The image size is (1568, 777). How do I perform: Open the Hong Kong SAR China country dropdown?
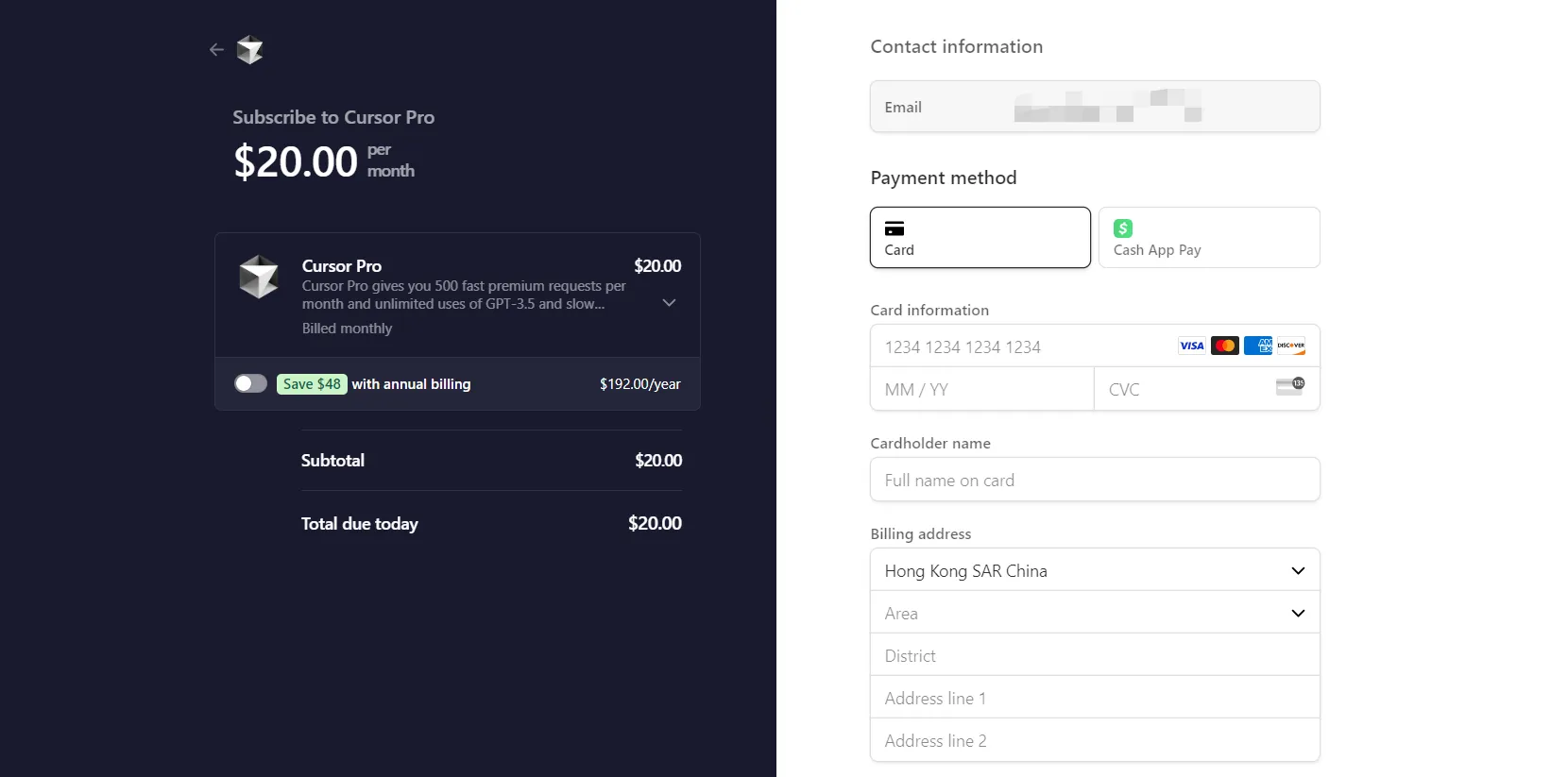(x=1095, y=570)
